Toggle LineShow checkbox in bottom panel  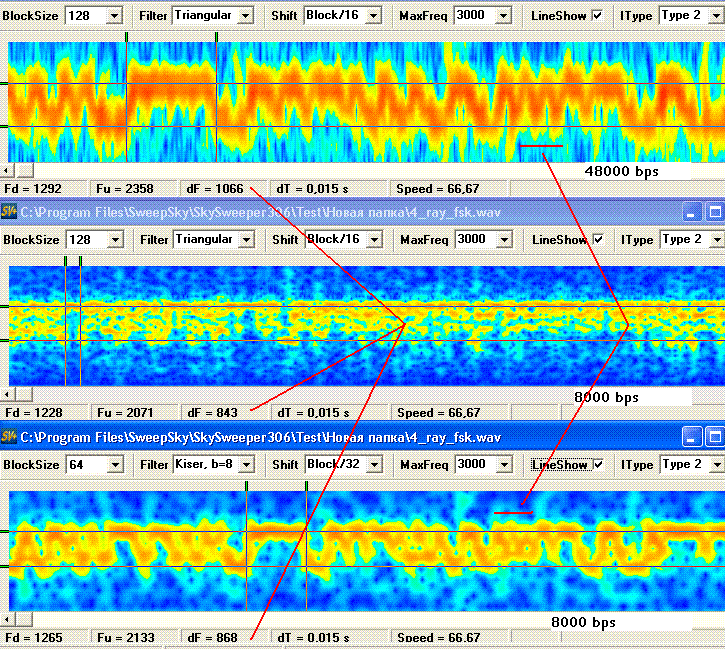(599, 464)
